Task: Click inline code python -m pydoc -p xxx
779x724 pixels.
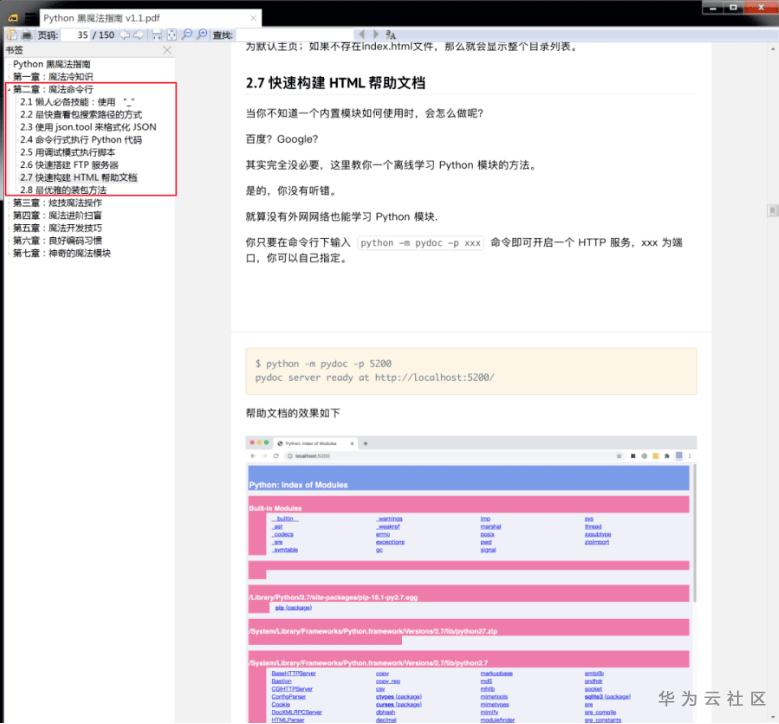Action: [x=420, y=243]
